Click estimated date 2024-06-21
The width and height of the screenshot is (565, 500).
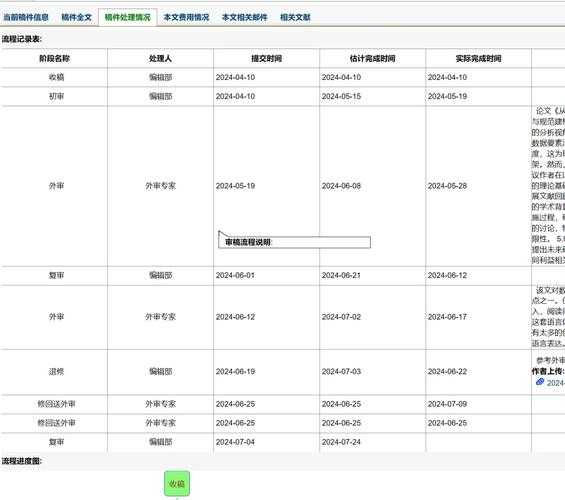coord(341,275)
